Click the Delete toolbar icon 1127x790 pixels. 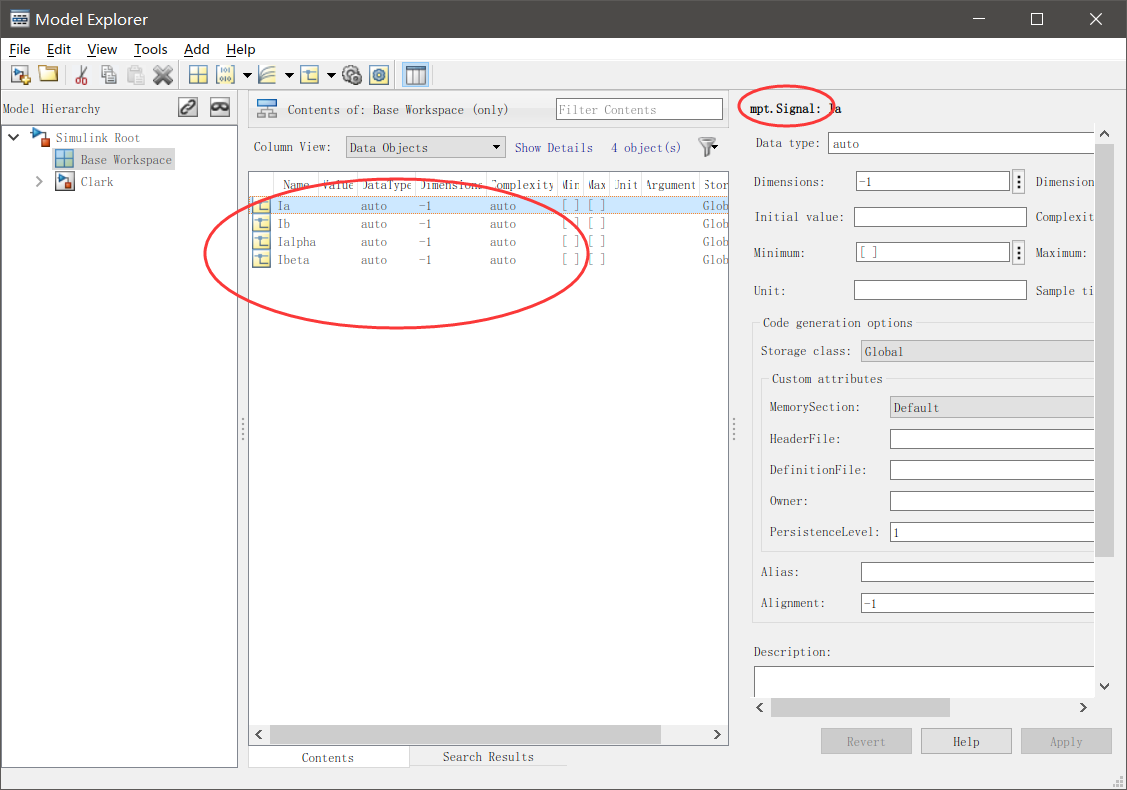(x=162, y=74)
